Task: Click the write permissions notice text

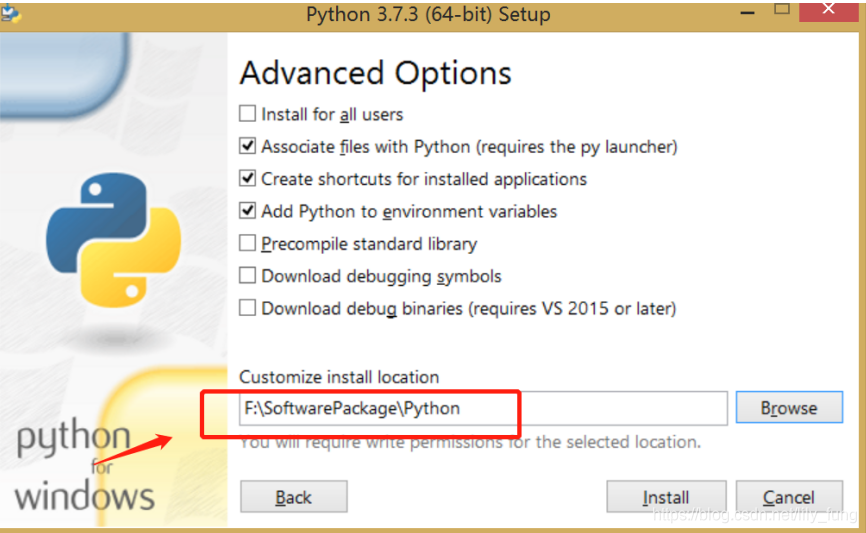Action: tap(471, 442)
